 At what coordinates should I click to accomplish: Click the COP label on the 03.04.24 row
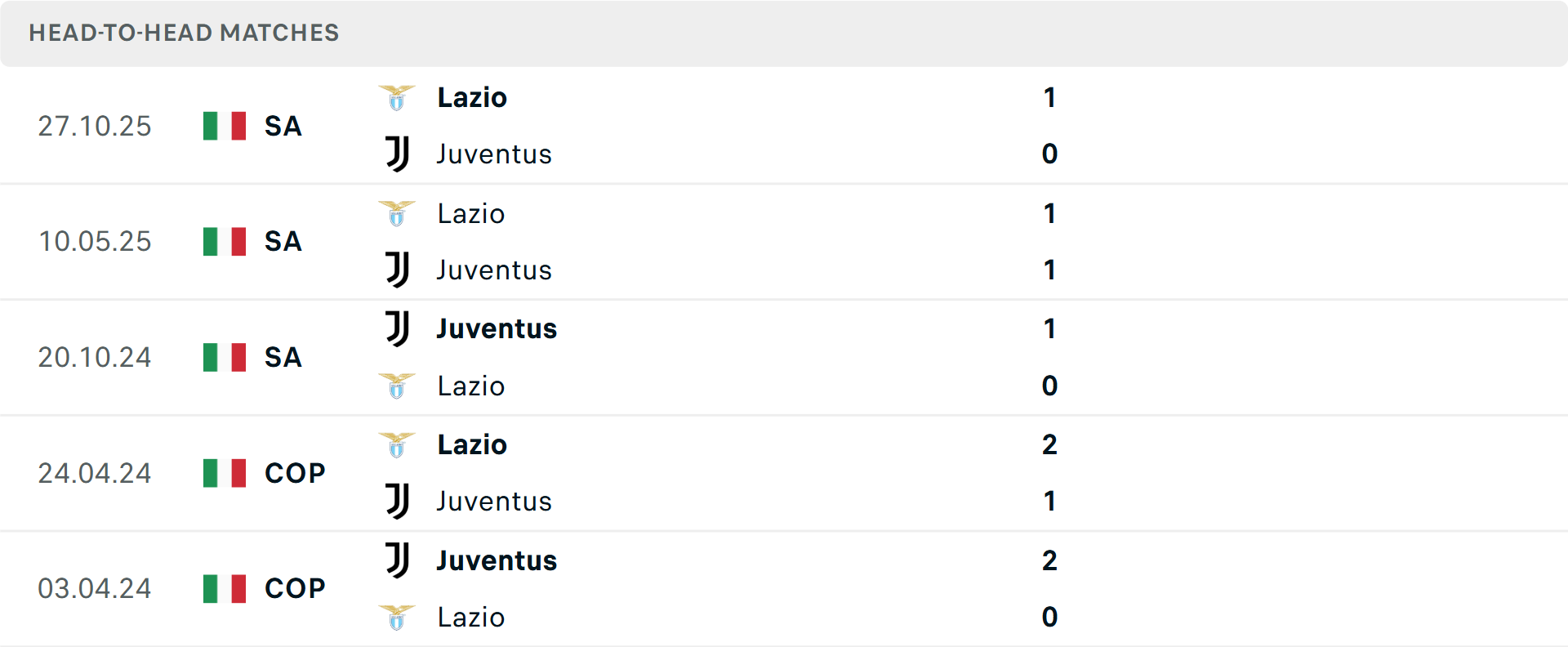[293, 588]
